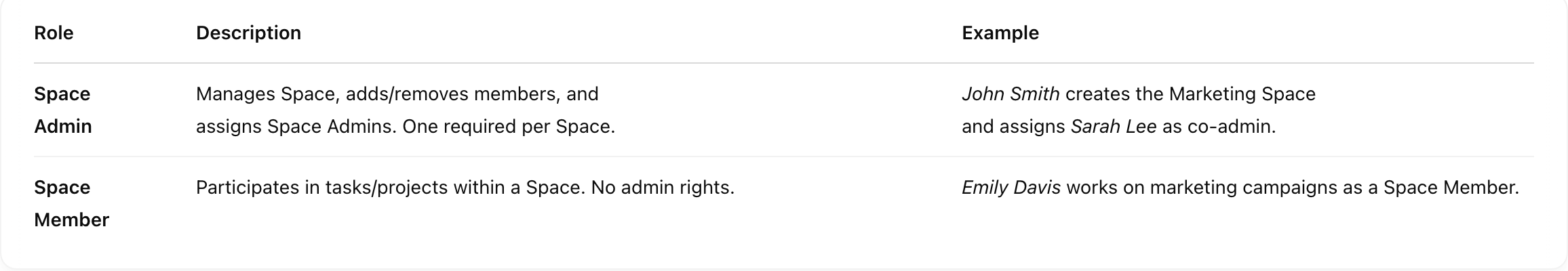The width and height of the screenshot is (1568, 271).
Task: Click the Description column header
Action: pyautogui.click(x=248, y=33)
